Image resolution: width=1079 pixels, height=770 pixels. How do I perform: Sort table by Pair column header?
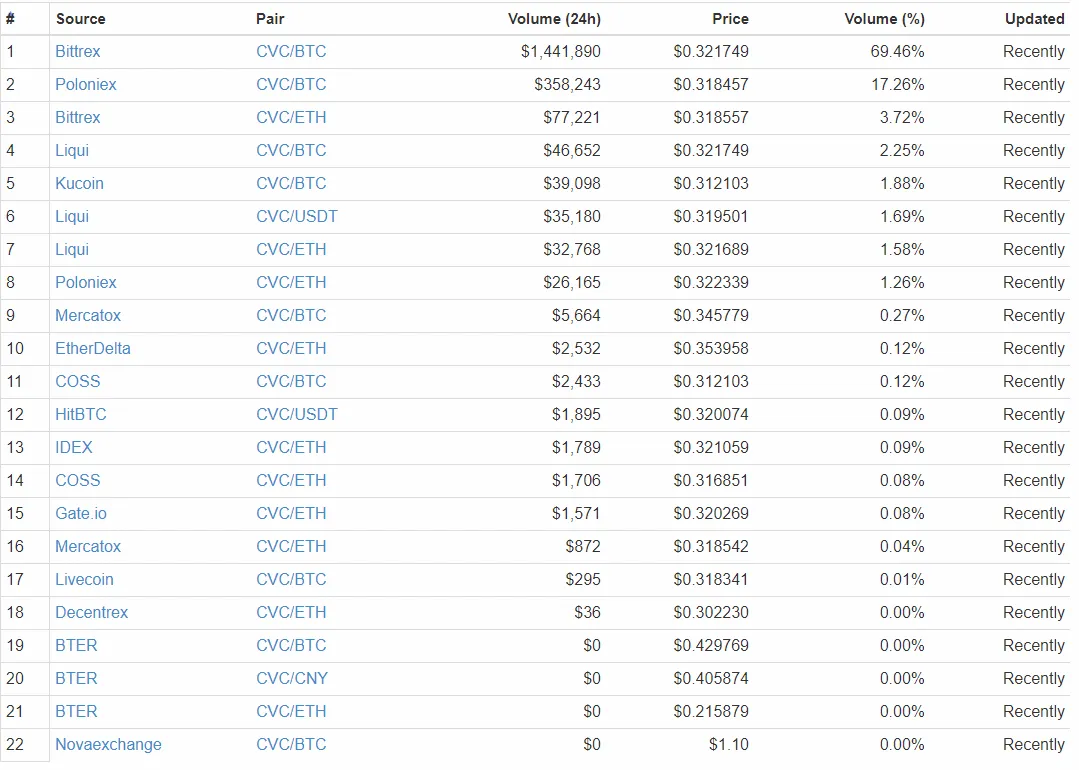[x=270, y=19]
